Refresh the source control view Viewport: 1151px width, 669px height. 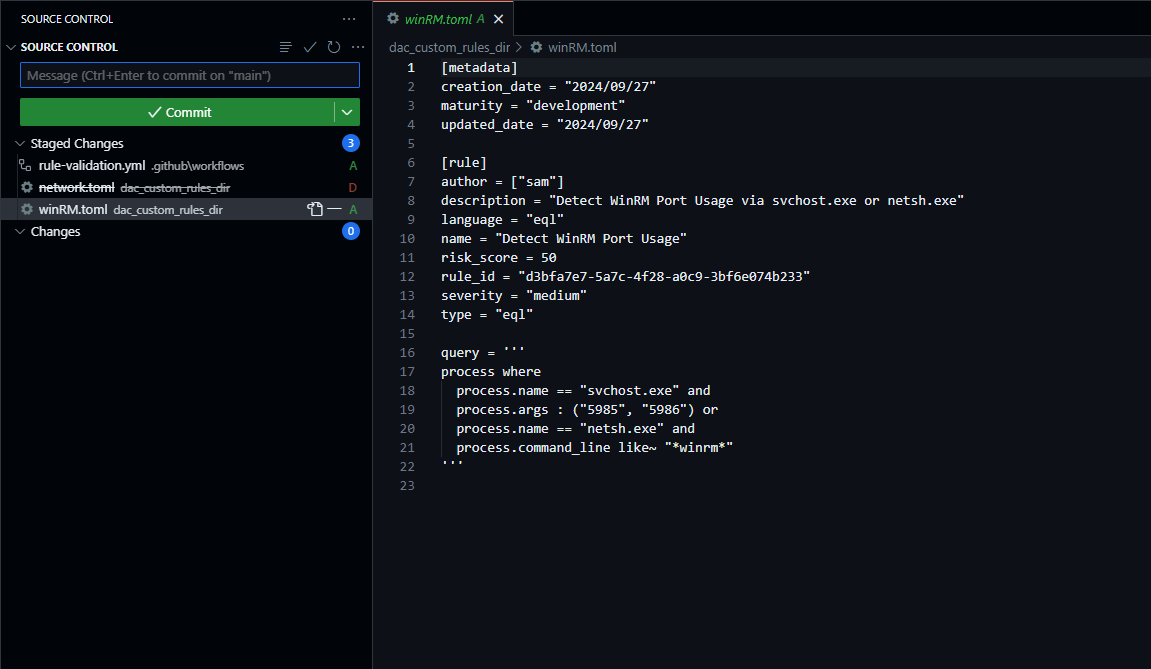(x=334, y=47)
